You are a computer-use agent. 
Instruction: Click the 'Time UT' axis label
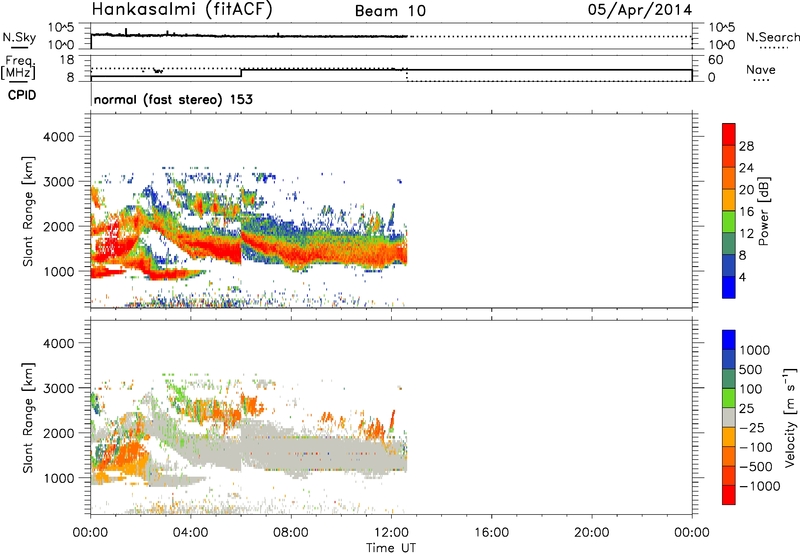(x=391, y=548)
